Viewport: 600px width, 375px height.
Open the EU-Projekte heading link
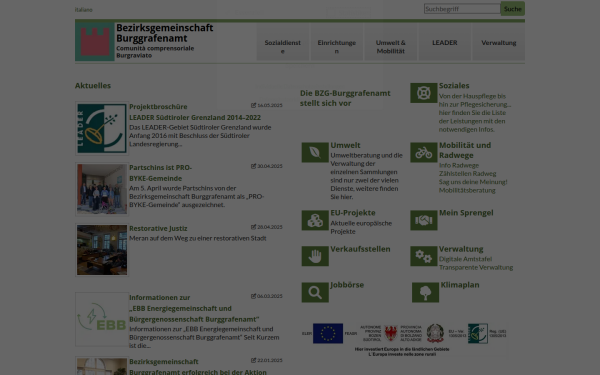353,212
